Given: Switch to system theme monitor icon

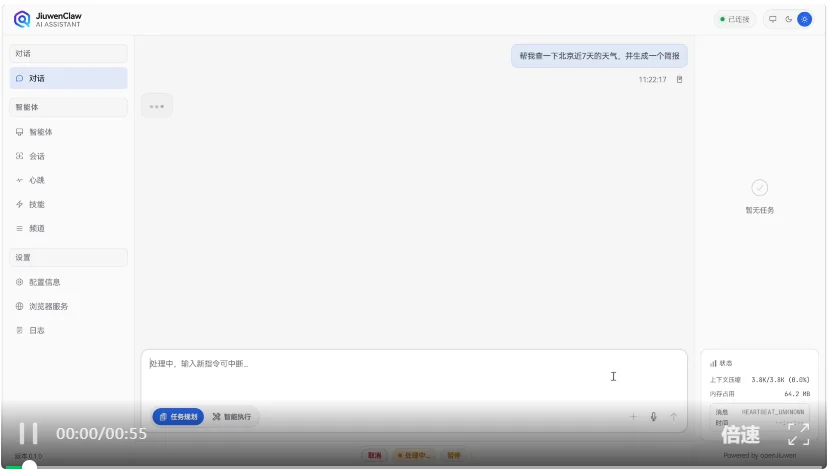Looking at the screenshot, I should coord(772,19).
